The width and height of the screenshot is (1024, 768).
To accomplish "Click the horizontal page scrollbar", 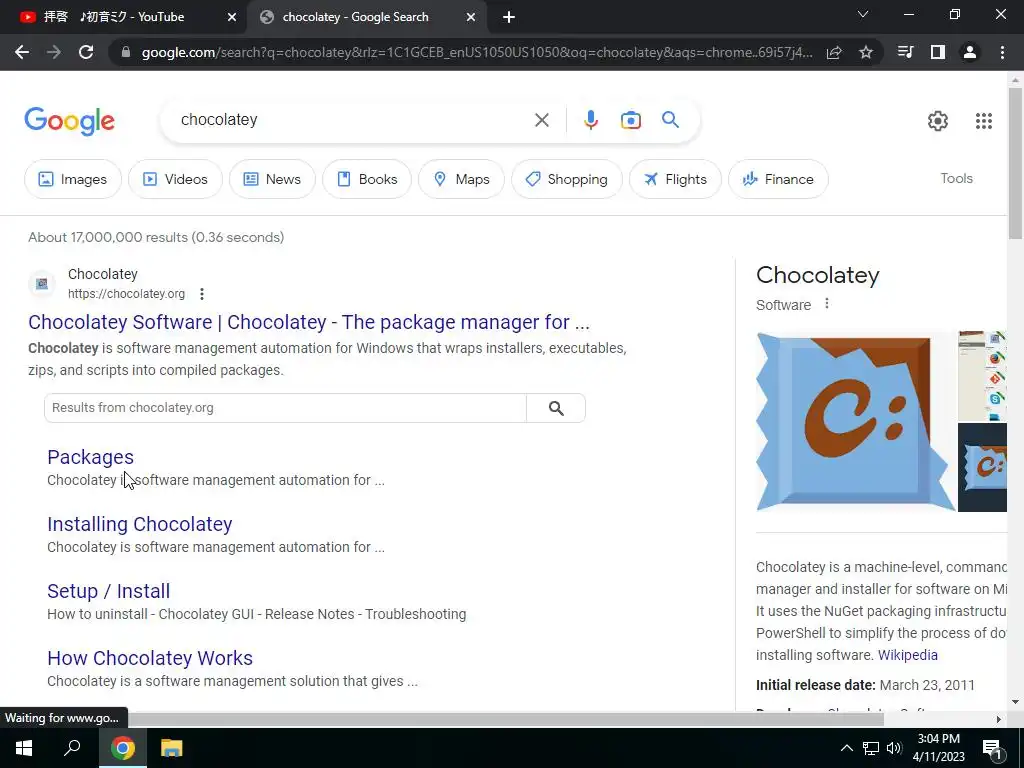I will tap(504, 719).
